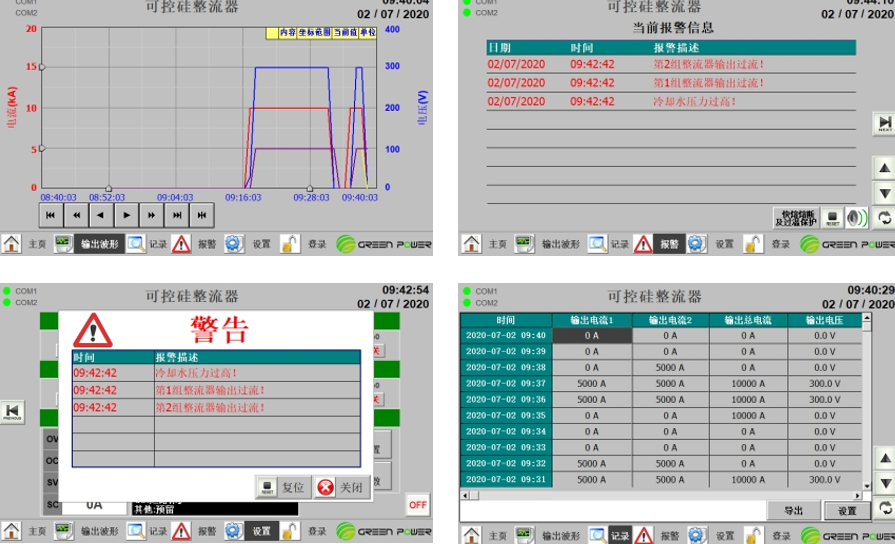Select the 报警 tab in alarm panel
This screenshot has height=544, width=895.
[668, 244]
